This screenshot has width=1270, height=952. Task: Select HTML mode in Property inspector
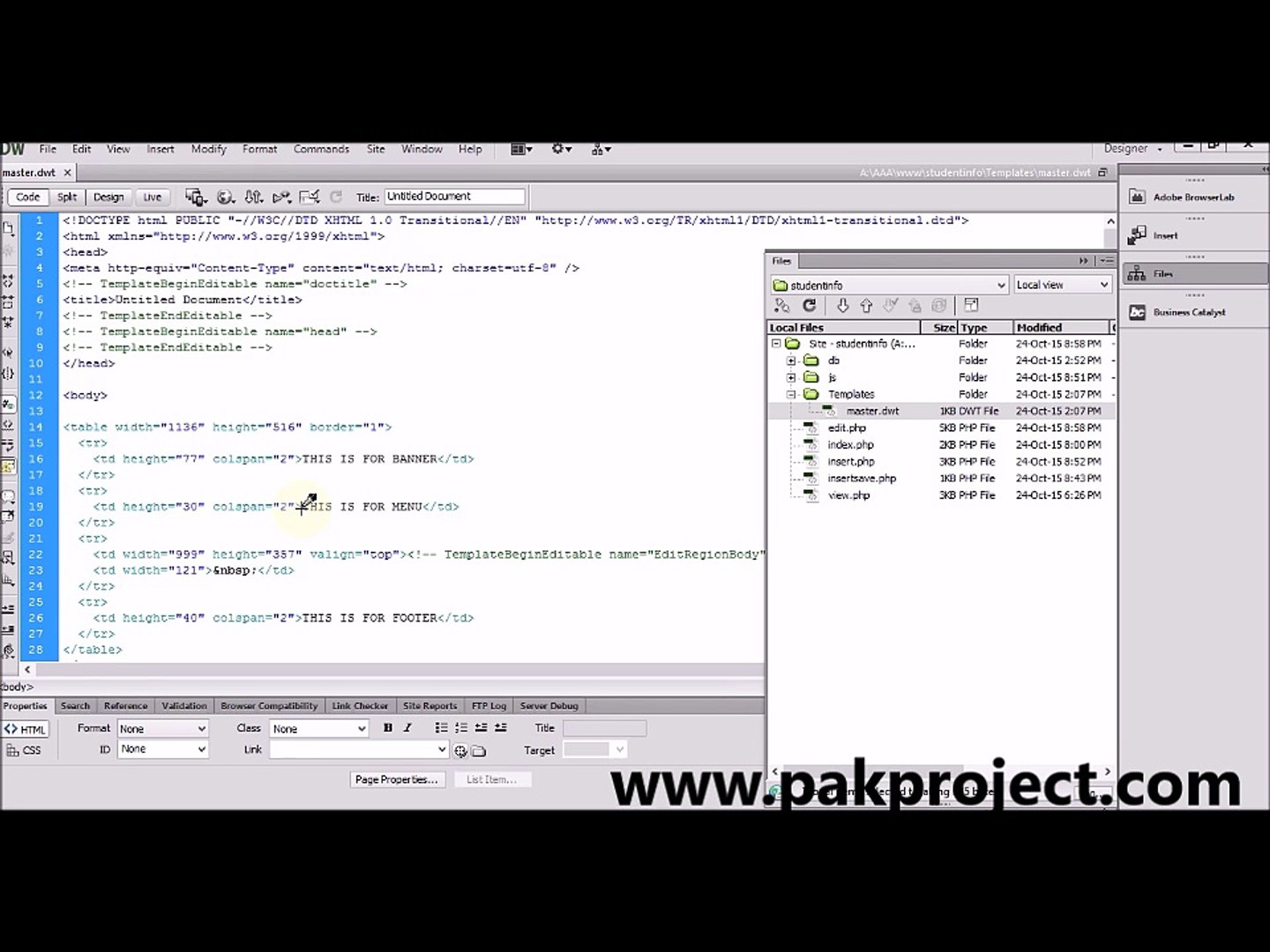pyautogui.click(x=26, y=729)
